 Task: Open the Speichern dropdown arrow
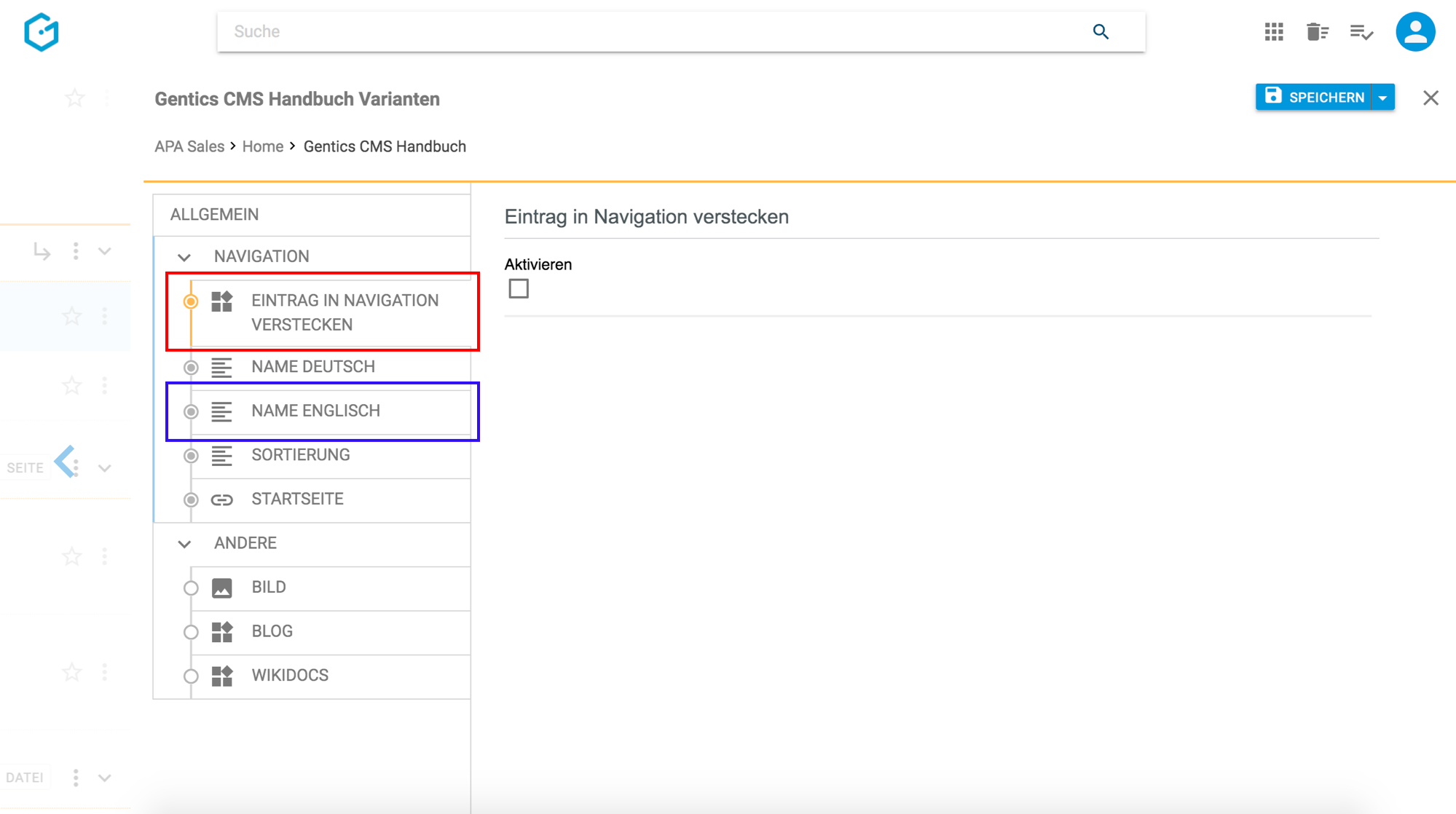click(1383, 97)
